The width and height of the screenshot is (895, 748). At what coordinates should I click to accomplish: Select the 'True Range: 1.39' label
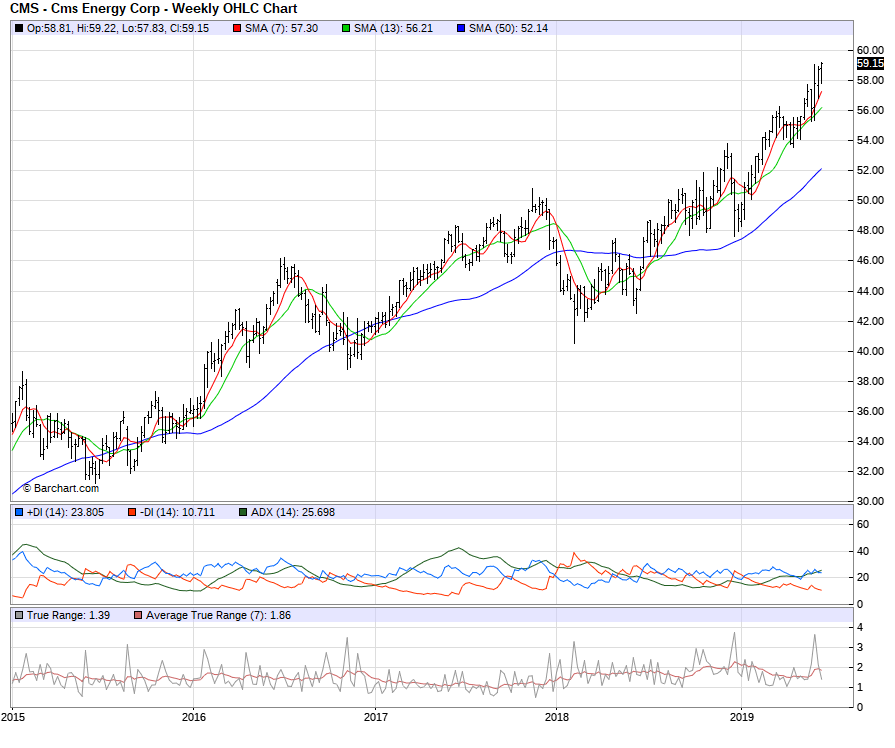click(68, 615)
